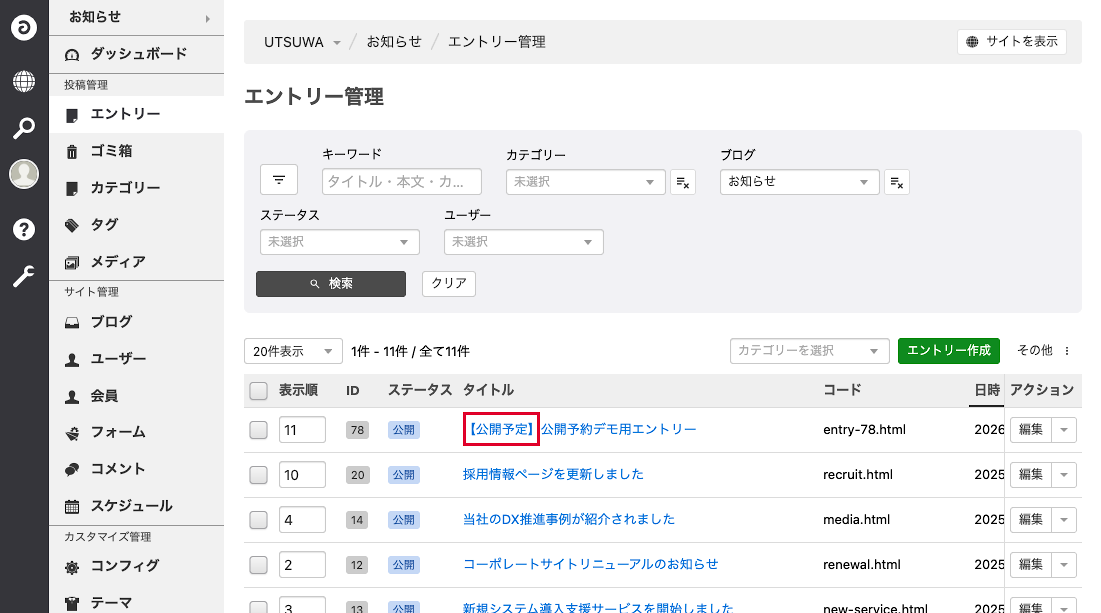
Task: Sort by the 表示順 column header
Action: pyautogui.click(x=298, y=390)
